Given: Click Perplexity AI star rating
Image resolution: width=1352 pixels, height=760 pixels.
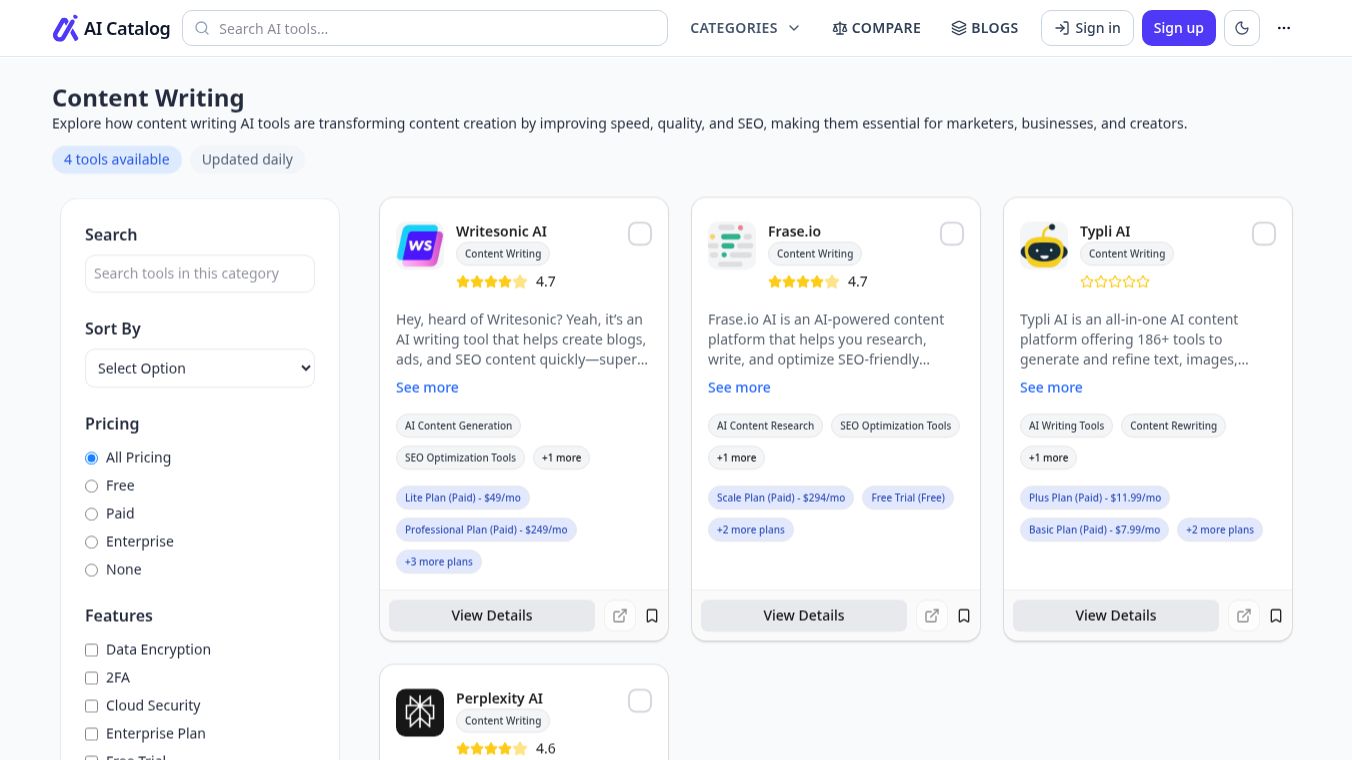Looking at the screenshot, I should point(492,749).
